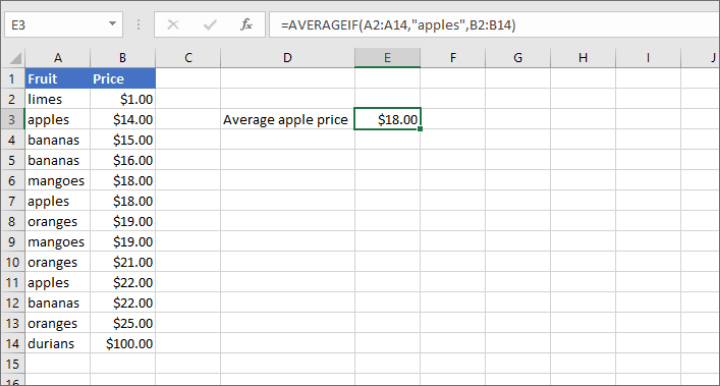Select column G header
This screenshot has height=386, width=720.
(x=518, y=58)
